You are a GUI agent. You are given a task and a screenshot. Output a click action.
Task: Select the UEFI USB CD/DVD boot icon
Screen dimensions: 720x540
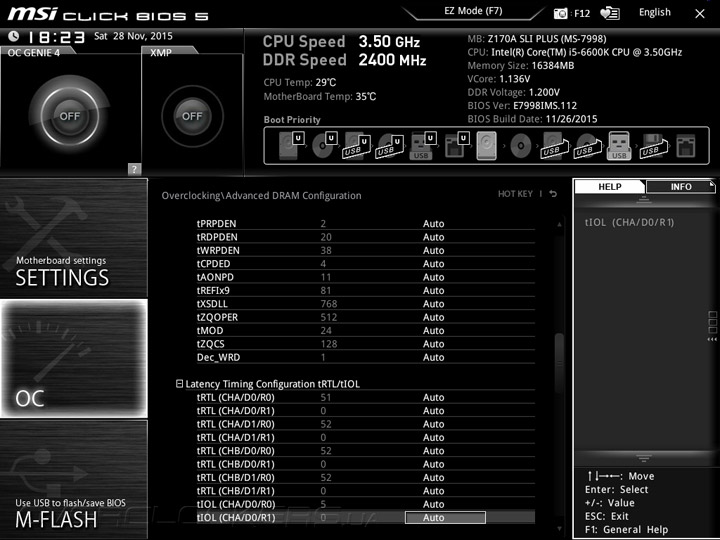(x=390, y=146)
